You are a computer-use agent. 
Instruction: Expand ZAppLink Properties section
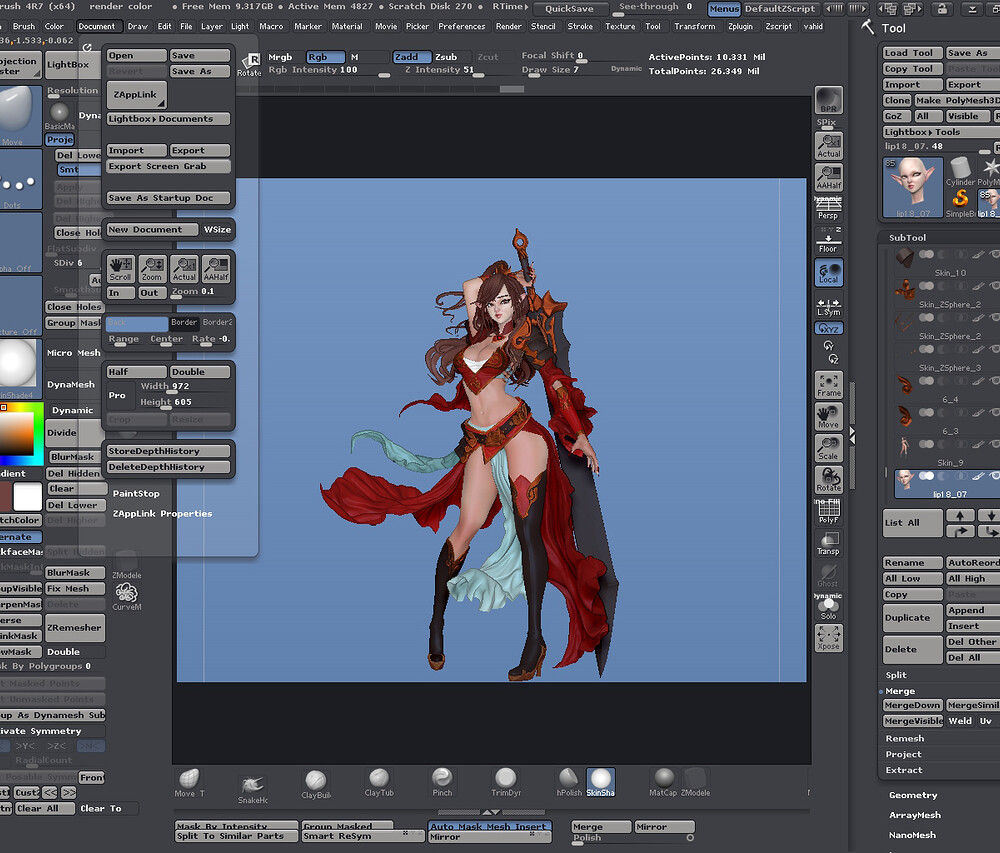(x=162, y=513)
